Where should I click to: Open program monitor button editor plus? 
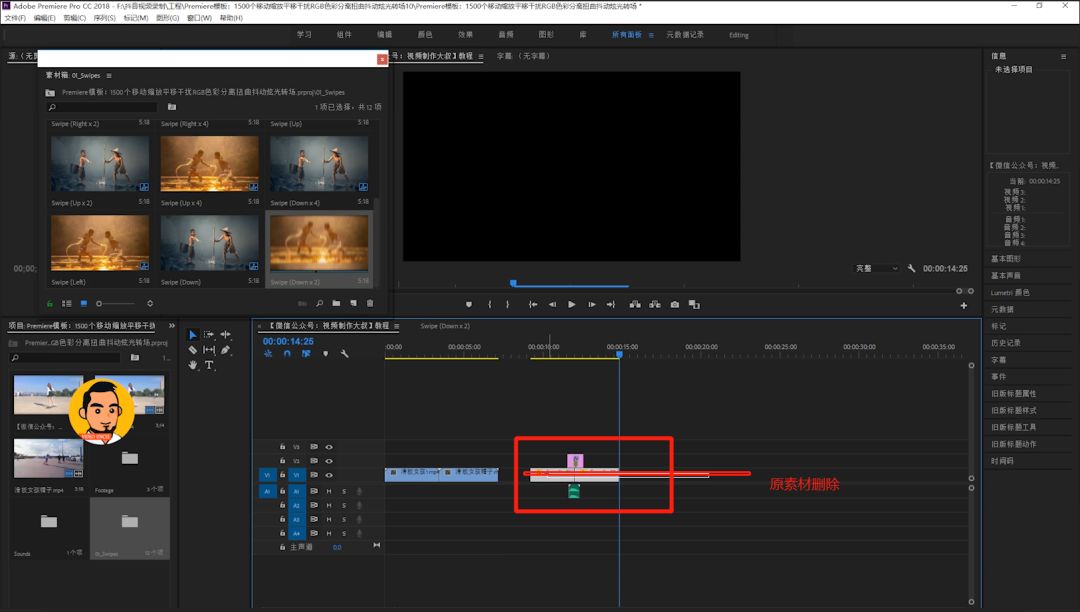click(964, 306)
